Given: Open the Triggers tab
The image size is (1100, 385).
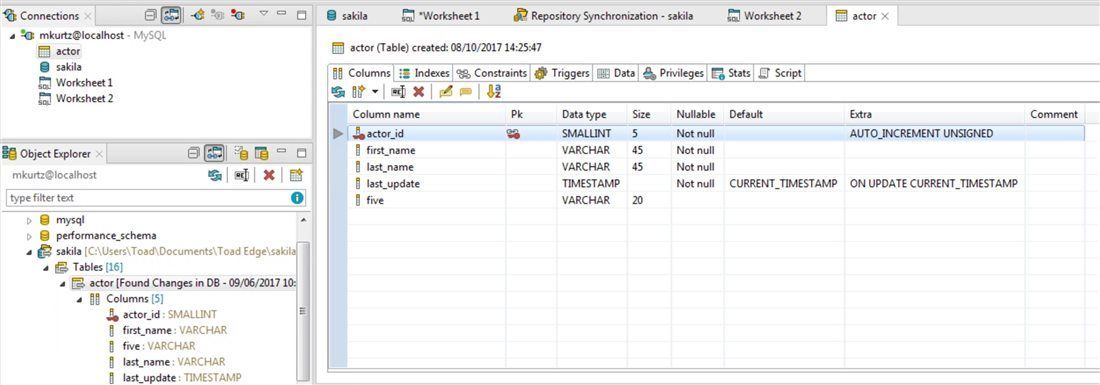Looking at the screenshot, I should click(x=562, y=73).
